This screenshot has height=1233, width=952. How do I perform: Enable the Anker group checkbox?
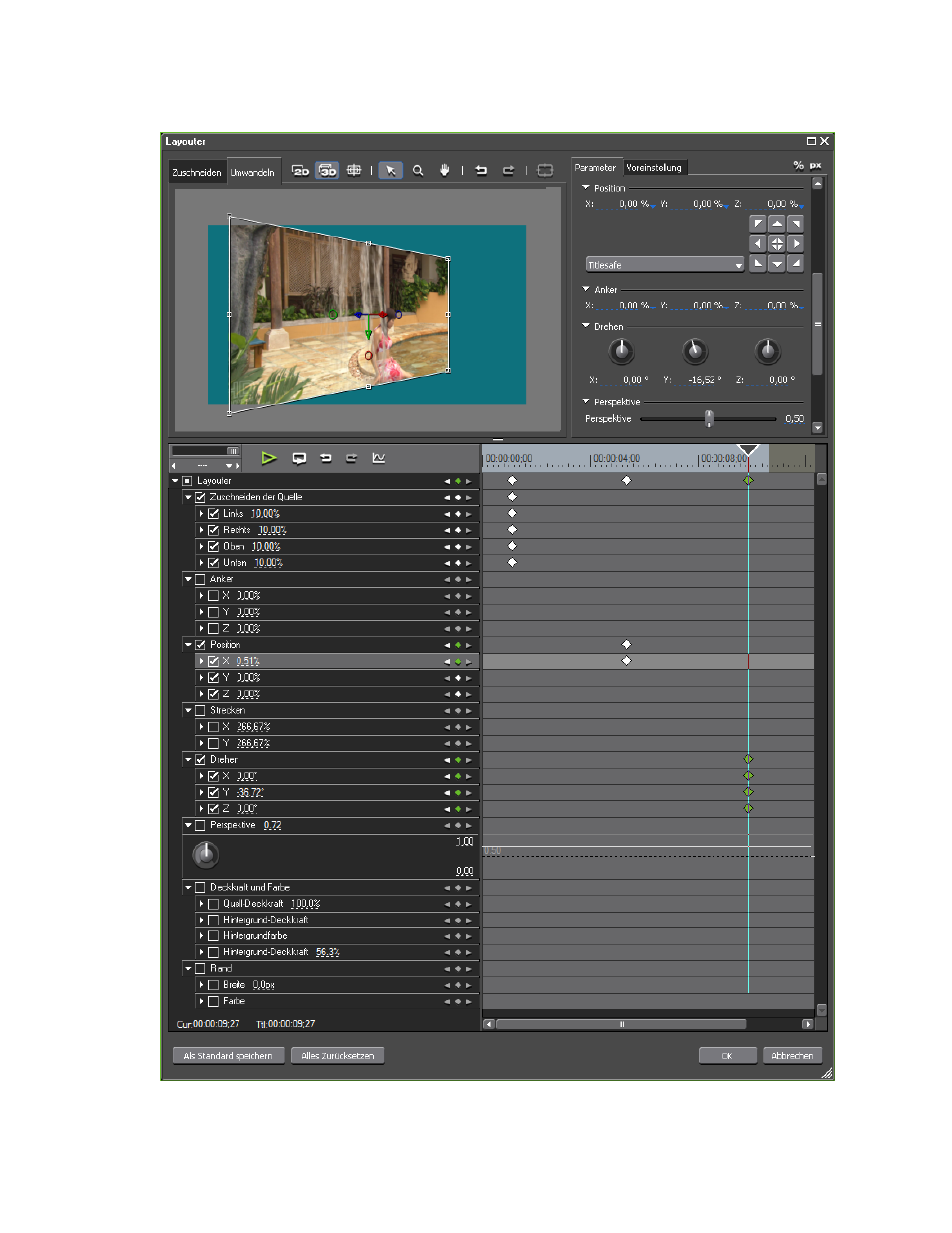[200, 579]
